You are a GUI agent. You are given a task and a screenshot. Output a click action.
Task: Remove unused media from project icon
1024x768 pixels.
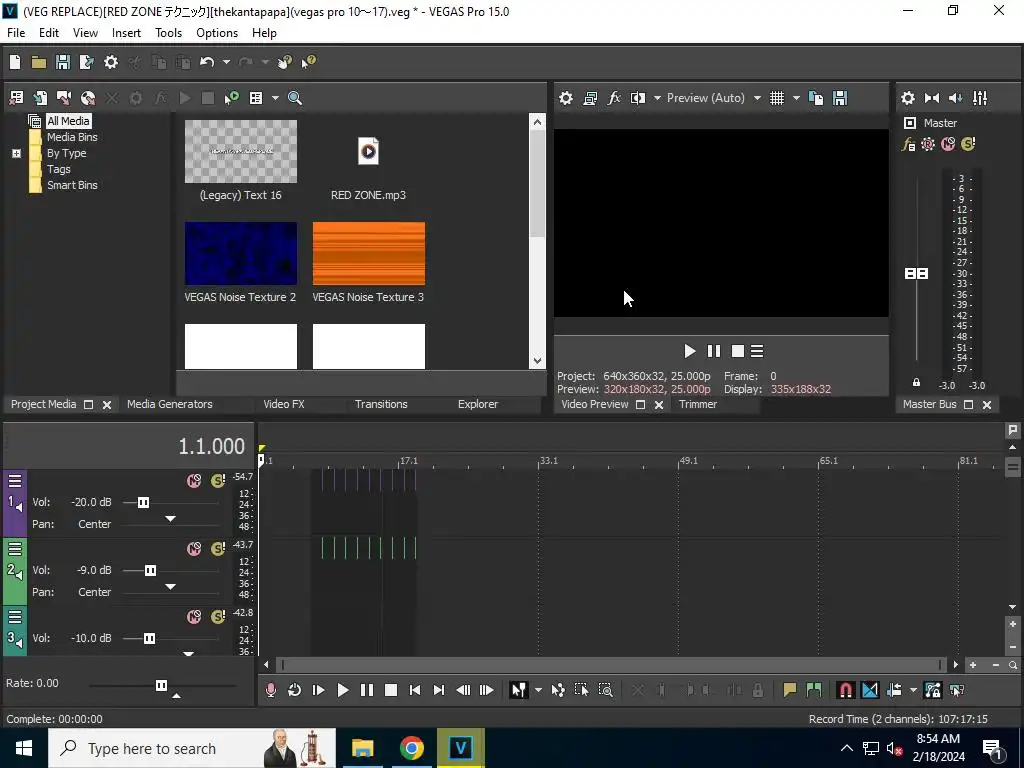[x=16, y=98]
